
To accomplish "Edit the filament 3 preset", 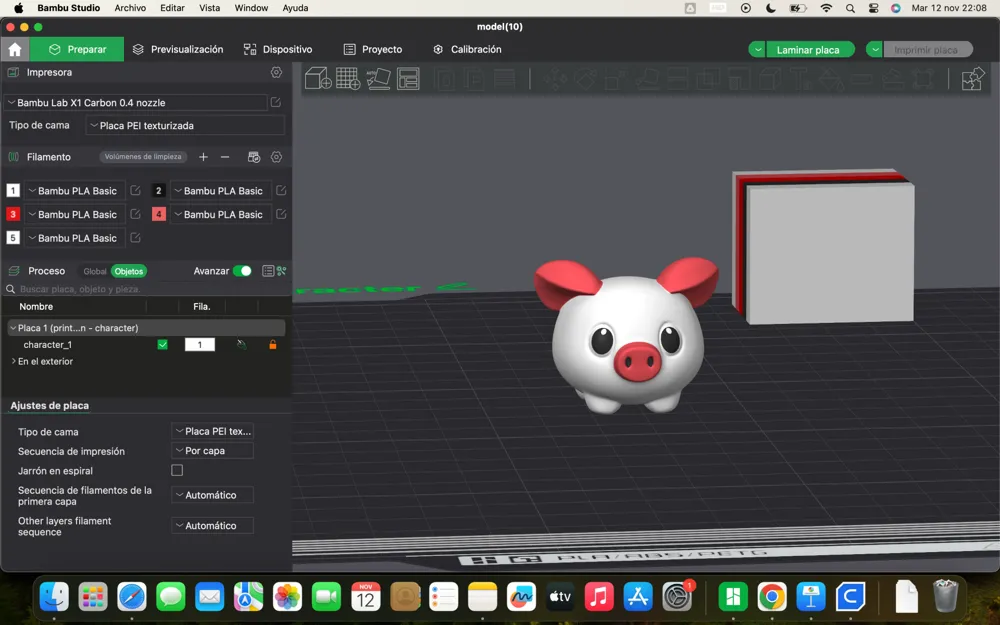I will point(135,214).
